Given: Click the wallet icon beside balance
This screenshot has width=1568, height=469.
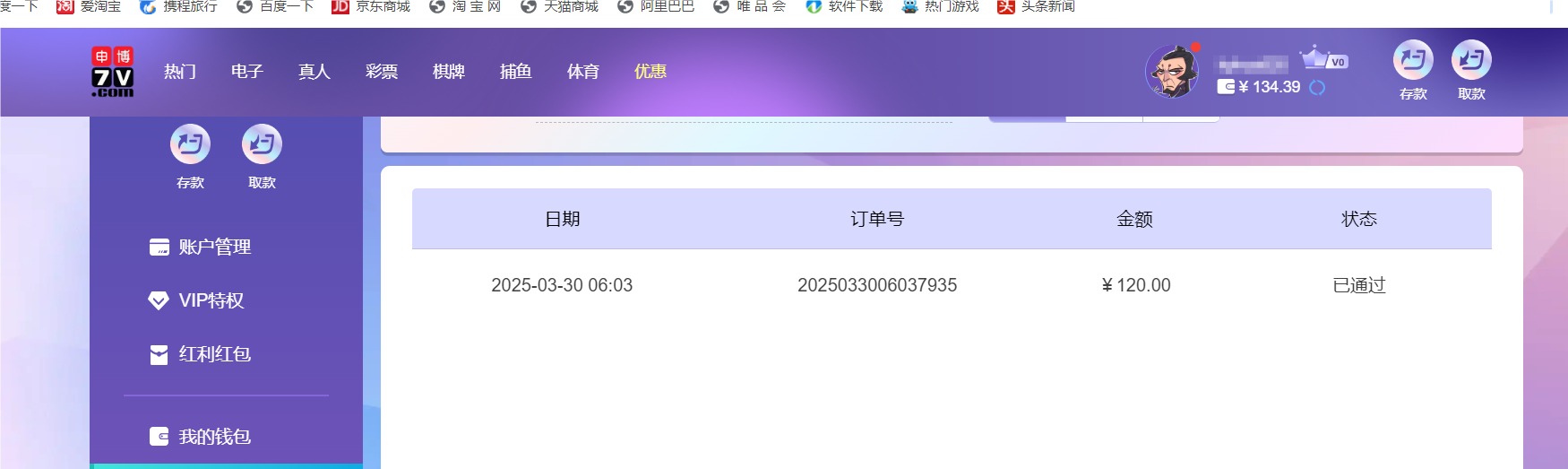Looking at the screenshot, I should (x=1226, y=87).
